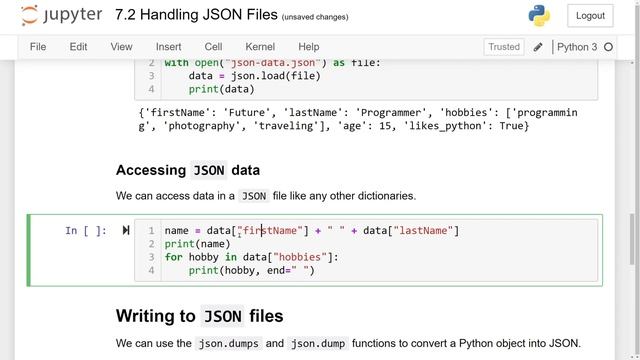The image size is (640, 360).
Task: Click the kernel idle circle indicator
Action: click(x=608, y=47)
